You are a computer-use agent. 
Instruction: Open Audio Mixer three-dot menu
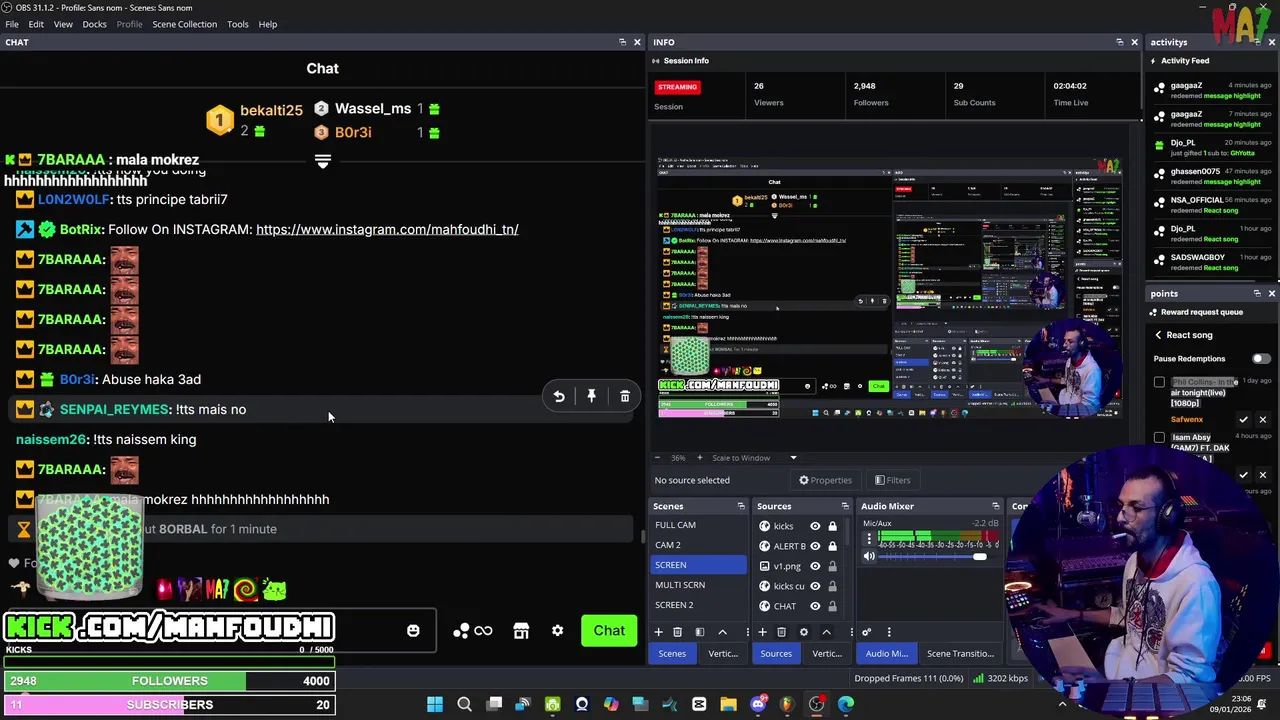(x=889, y=632)
